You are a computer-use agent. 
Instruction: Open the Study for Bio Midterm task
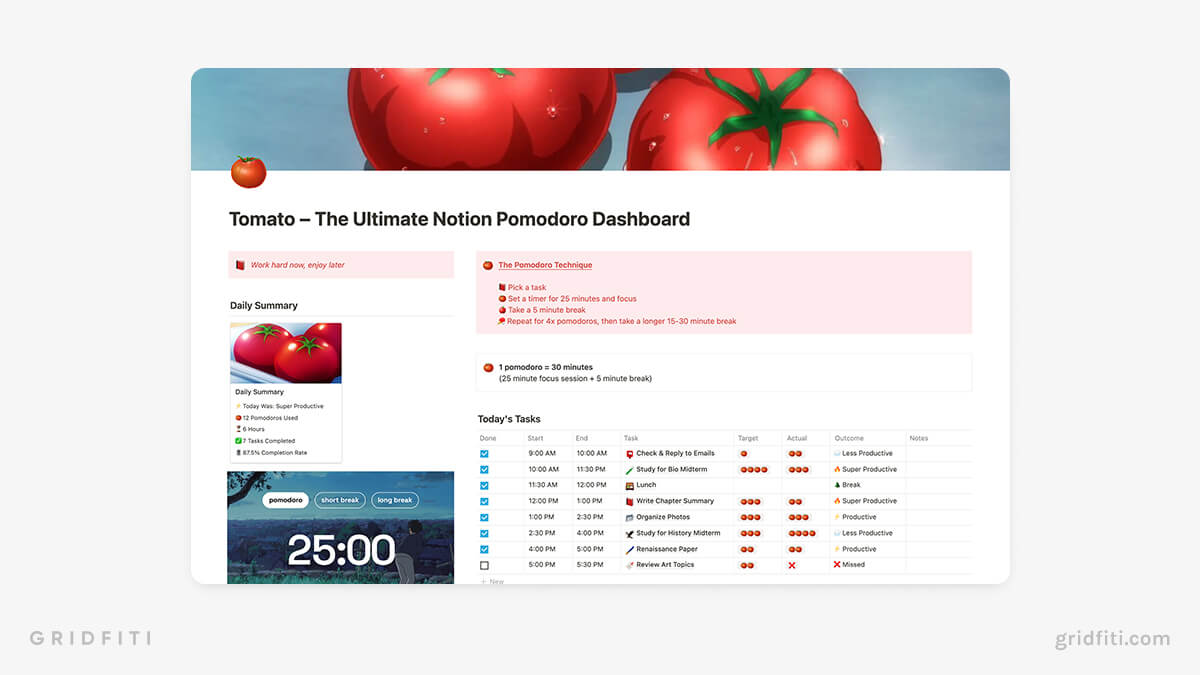pos(672,469)
